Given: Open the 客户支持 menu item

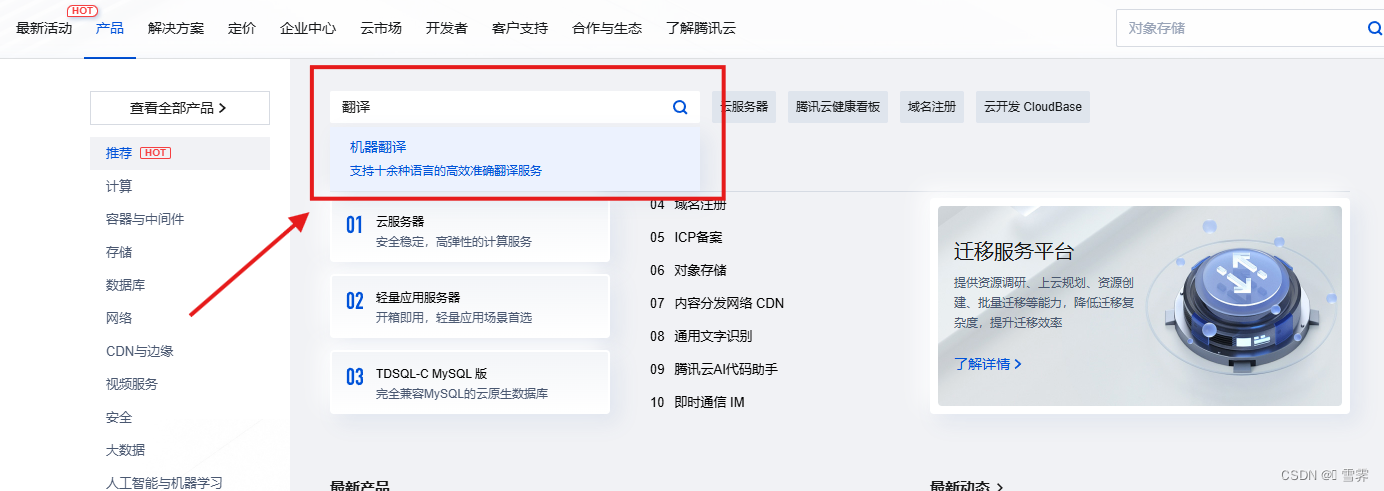Looking at the screenshot, I should point(520,28).
